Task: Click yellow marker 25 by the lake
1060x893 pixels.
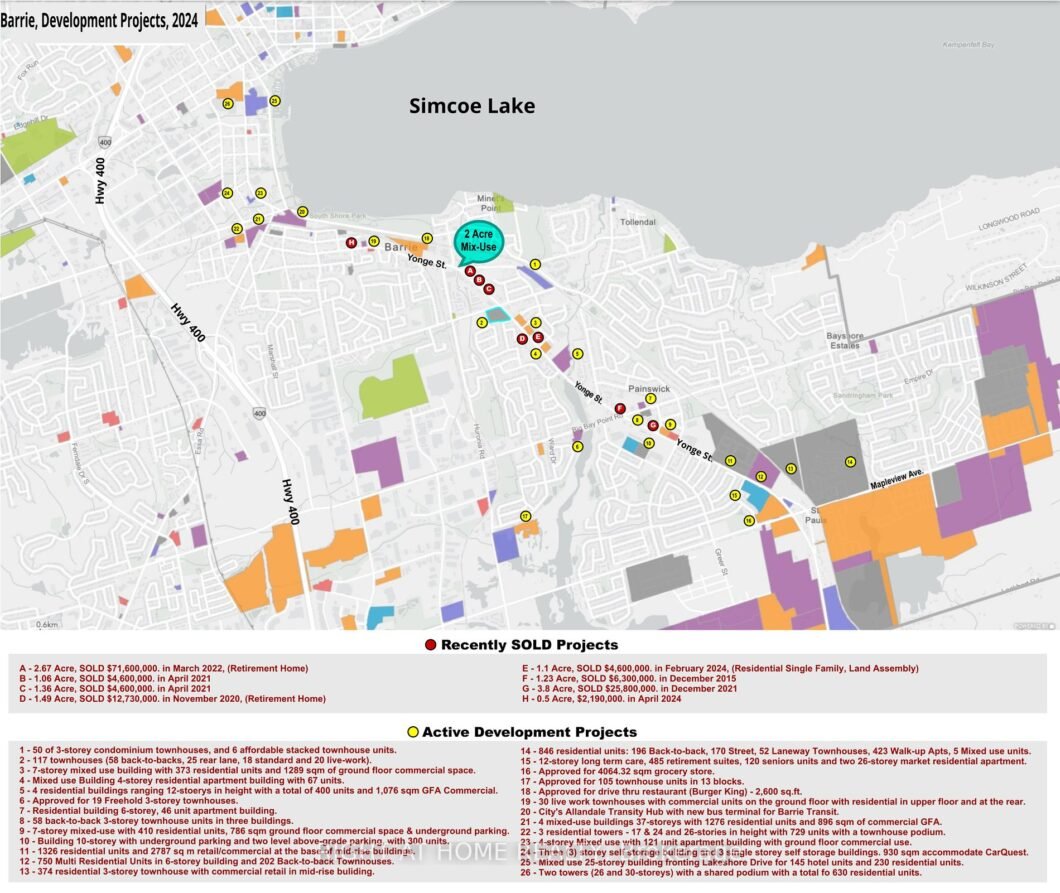Action: 274,101
